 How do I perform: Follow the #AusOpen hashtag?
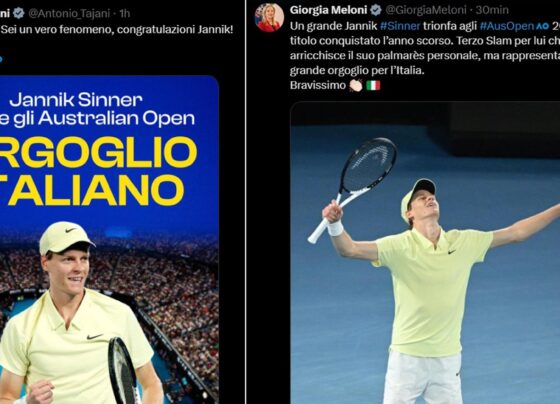click(x=507, y=26)
